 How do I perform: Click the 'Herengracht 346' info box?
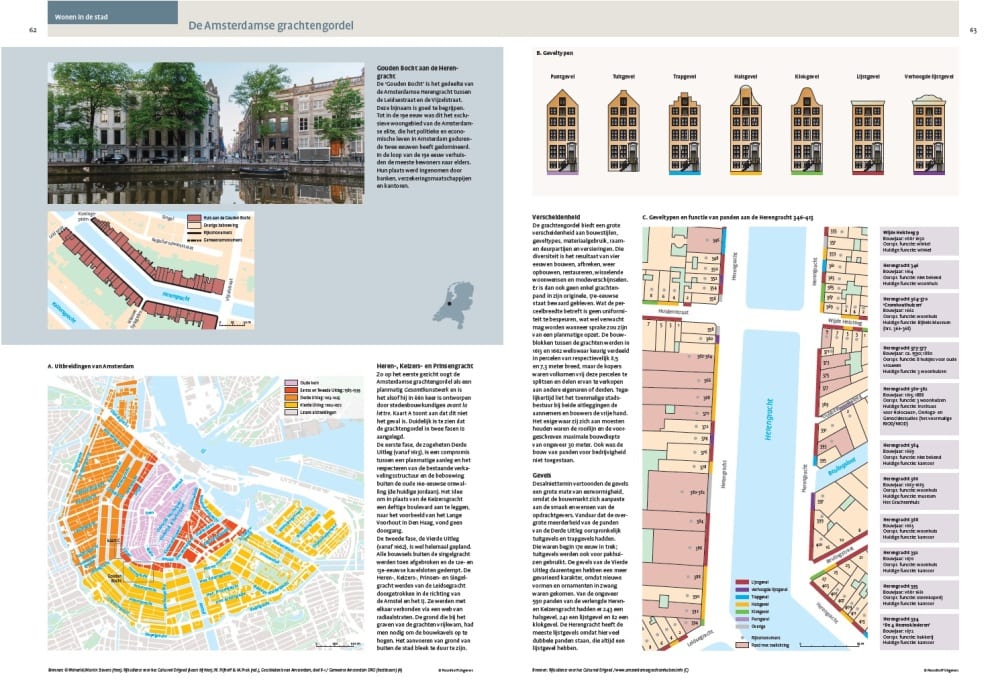click(x=919, y=275)
